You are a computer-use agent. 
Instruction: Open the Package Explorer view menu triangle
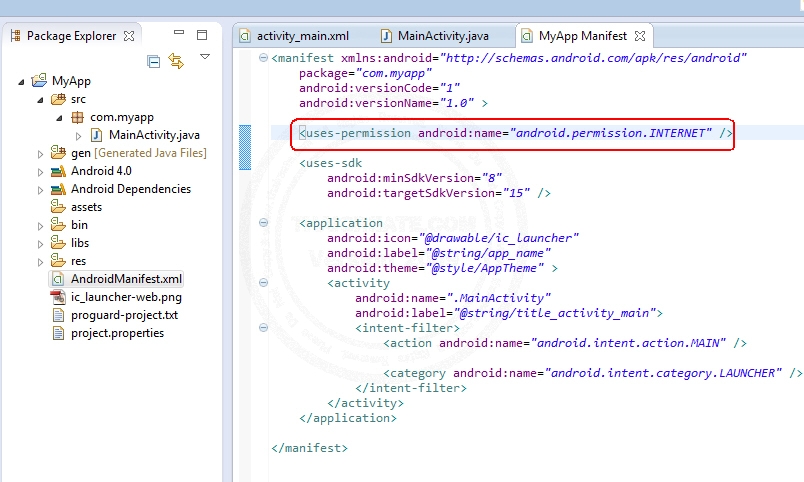point(205,57)
